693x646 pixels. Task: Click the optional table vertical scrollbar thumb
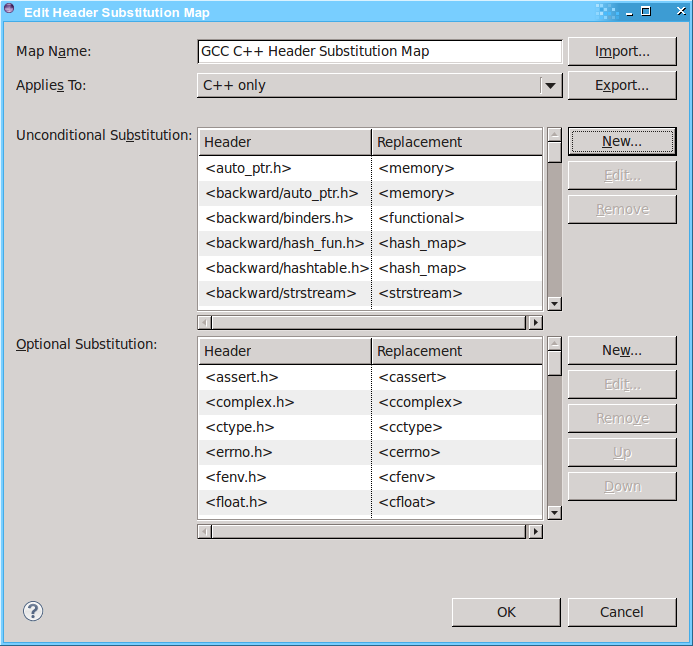click(x=554, y=364)
